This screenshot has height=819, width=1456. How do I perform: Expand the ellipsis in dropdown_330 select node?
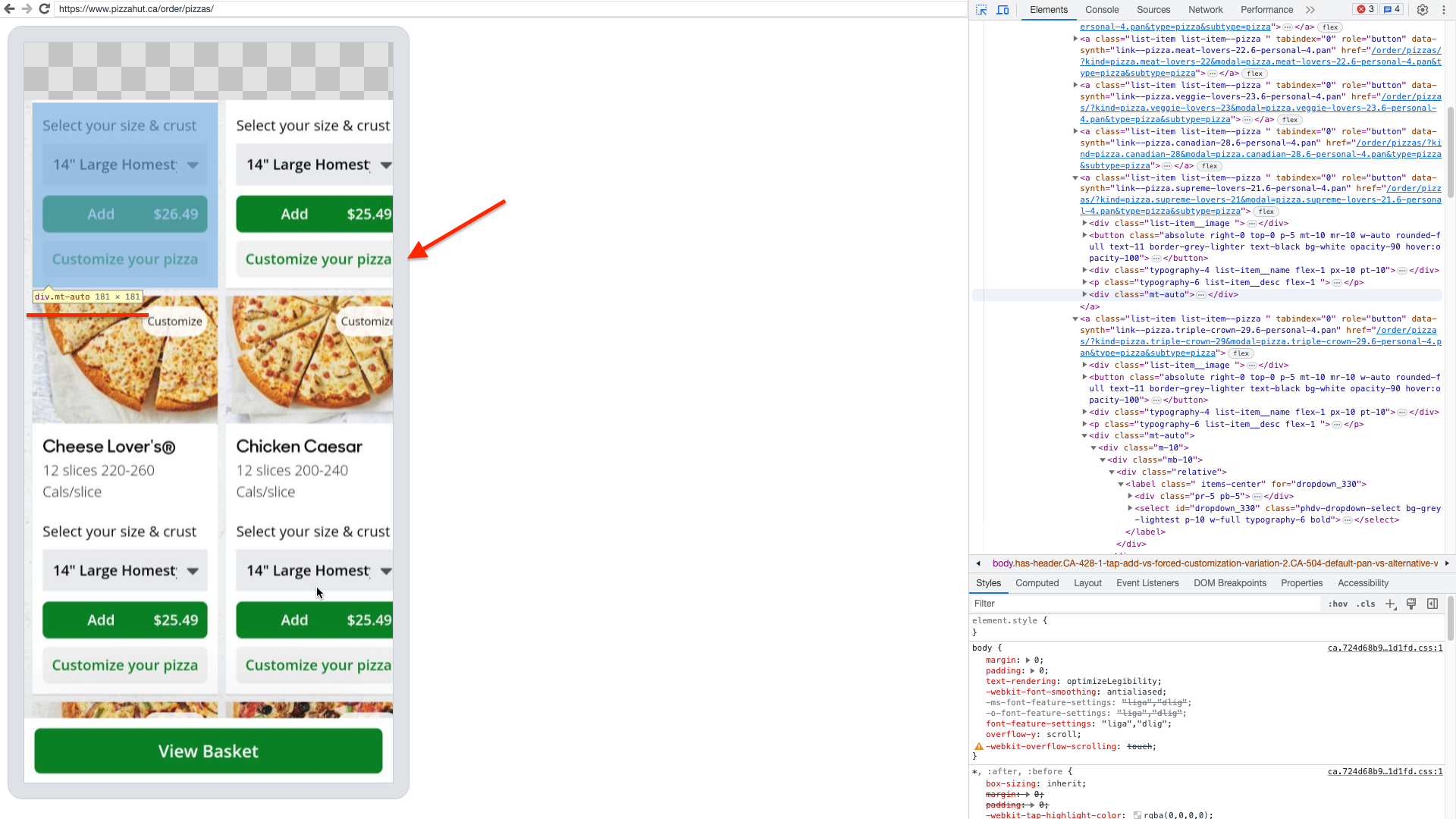click(1348, 520)
